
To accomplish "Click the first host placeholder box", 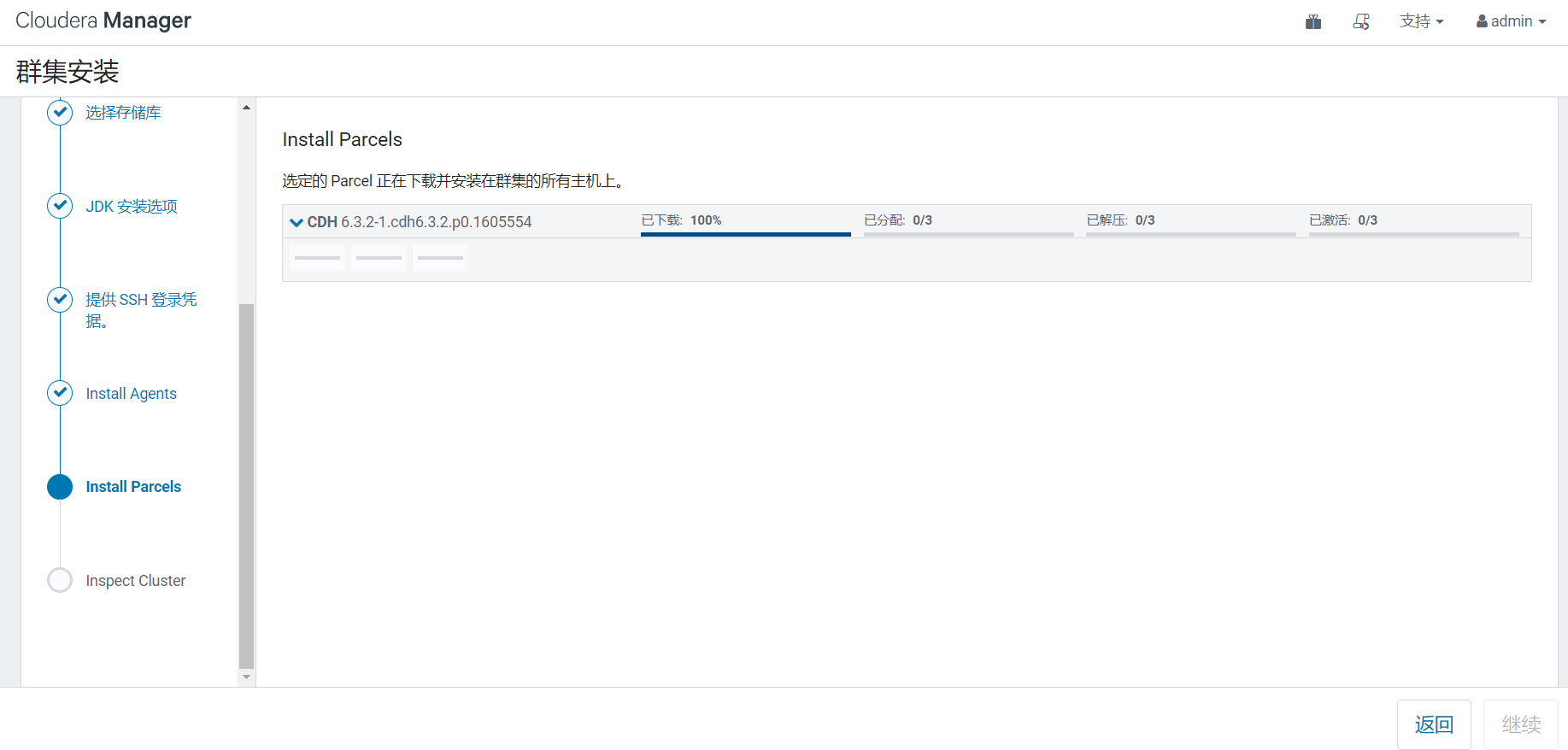I will 317,258.
